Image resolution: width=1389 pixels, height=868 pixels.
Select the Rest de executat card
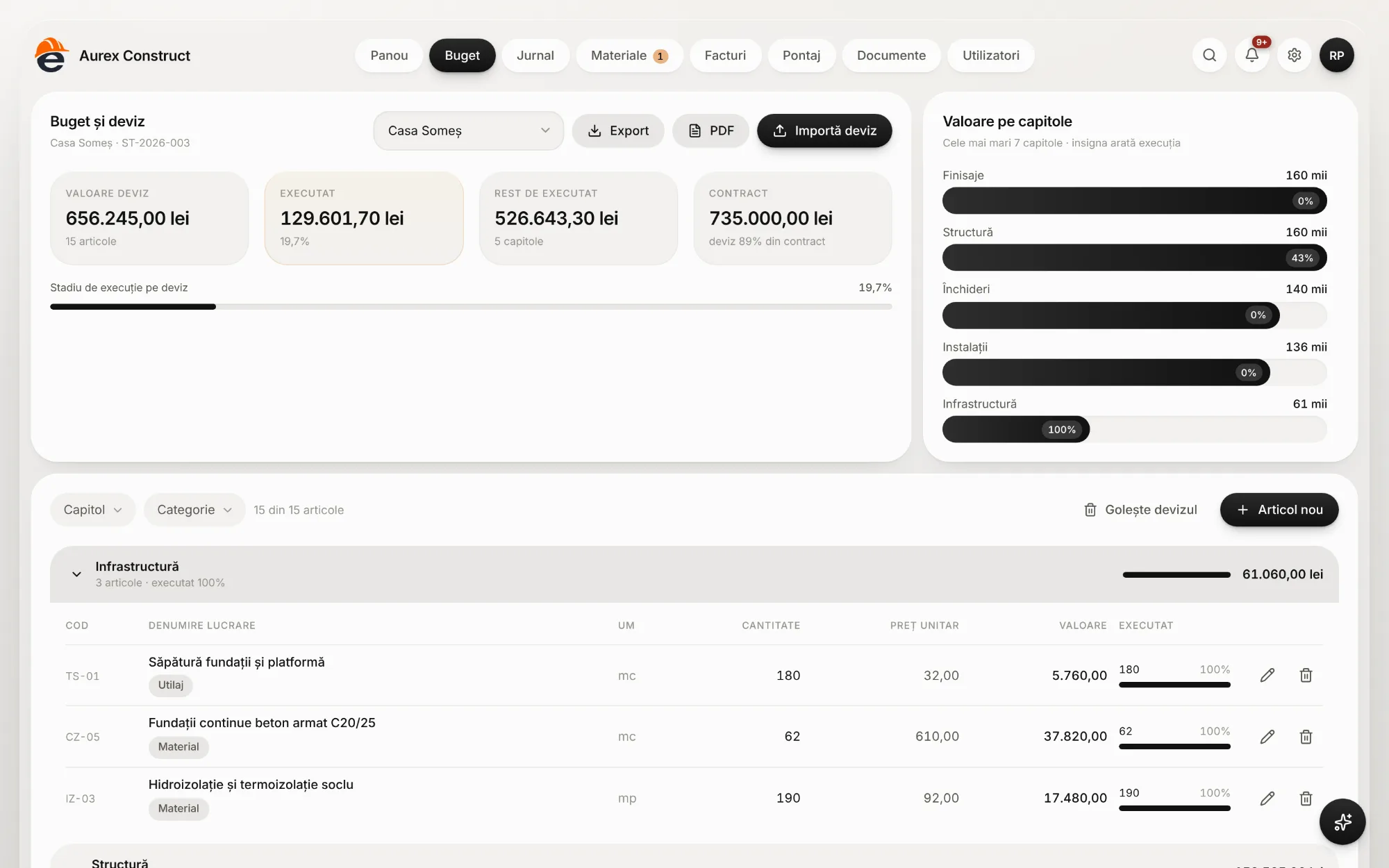click(x=579, y=218)
